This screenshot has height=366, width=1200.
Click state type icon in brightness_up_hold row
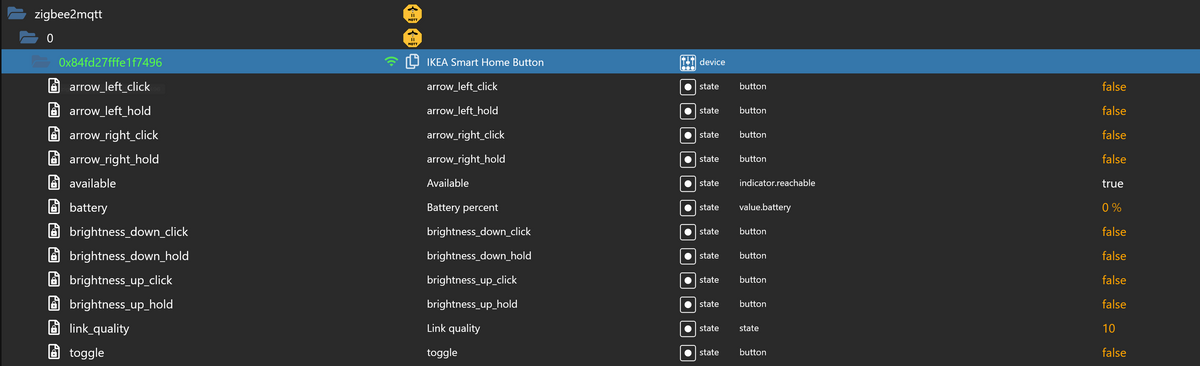(687, 304)
